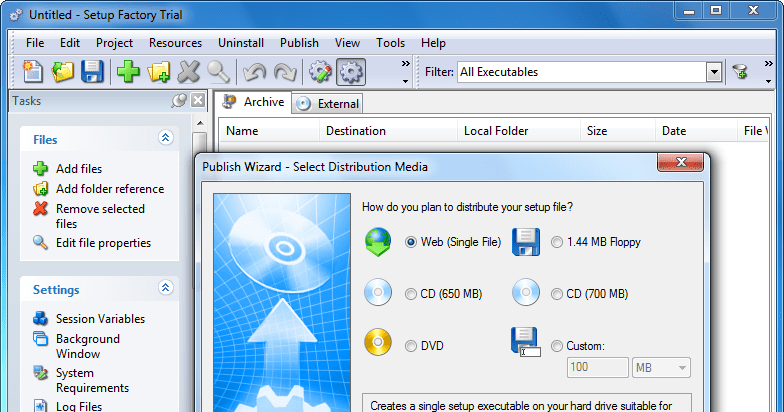
Task: Select the Custom size radio button
Action: pos(556,346)
